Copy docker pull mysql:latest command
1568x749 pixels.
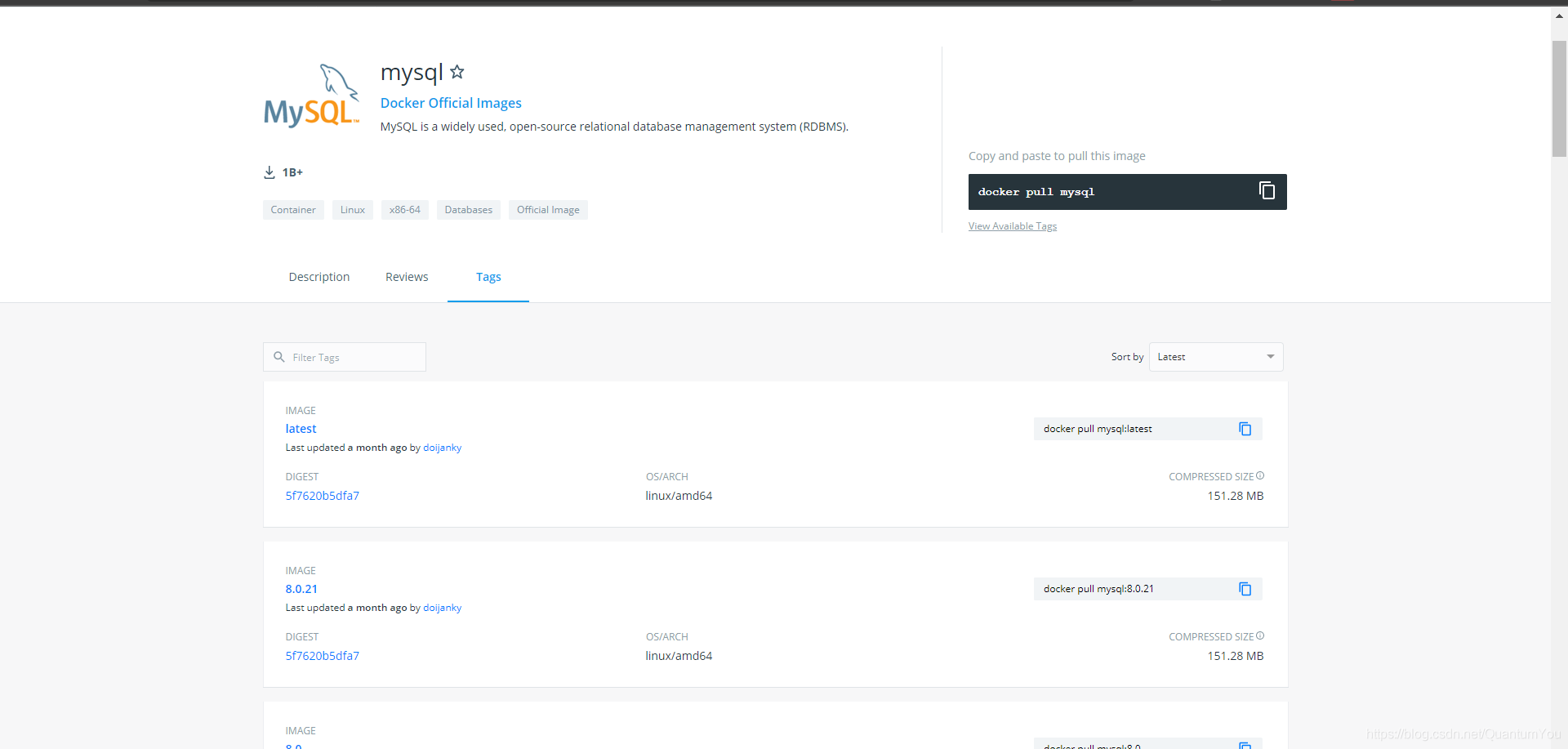pos(1245,429)
